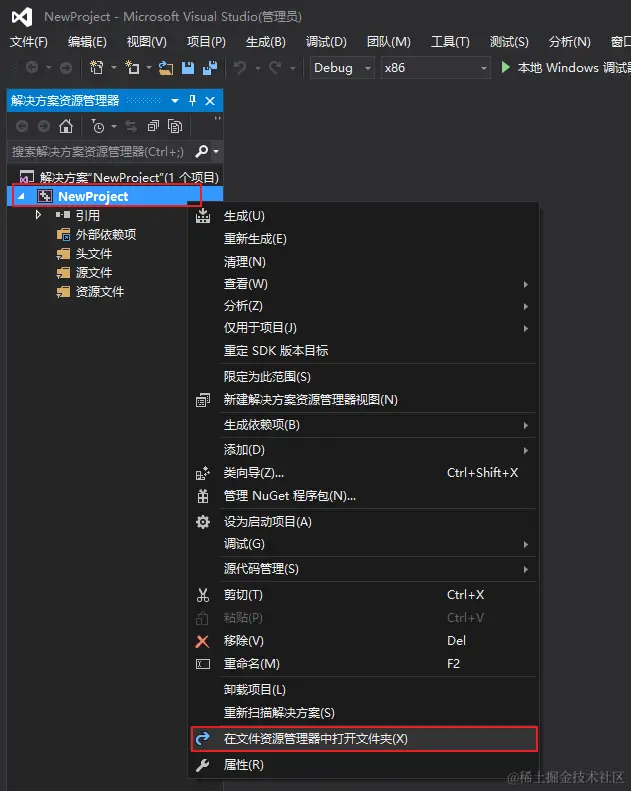
Task: Click the green start debugging play icon
Action: click(505, 67)
